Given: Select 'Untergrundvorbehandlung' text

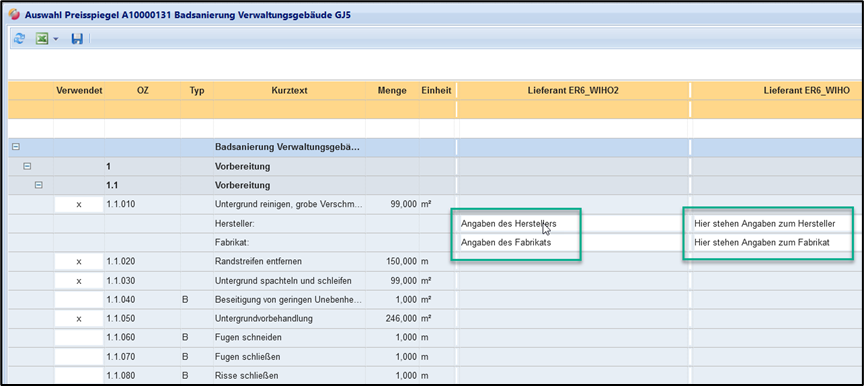Looking at the screenshot, I should coord(264,319).
